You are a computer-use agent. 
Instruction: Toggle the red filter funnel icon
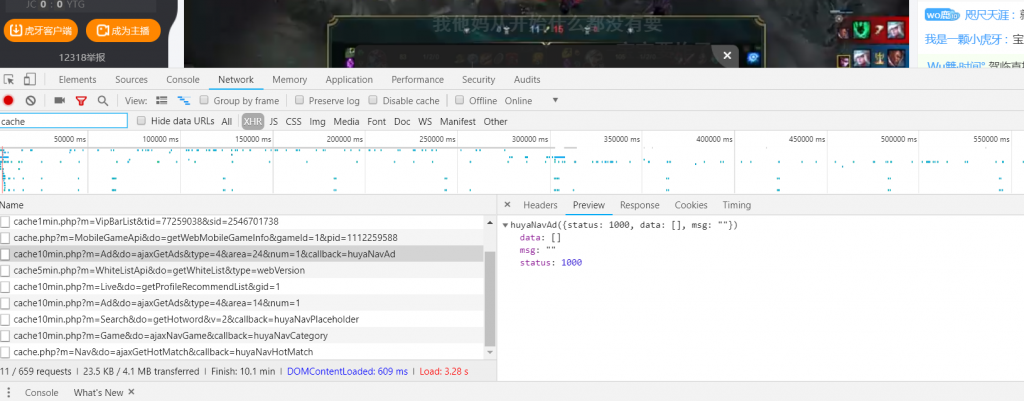(82, 101)
